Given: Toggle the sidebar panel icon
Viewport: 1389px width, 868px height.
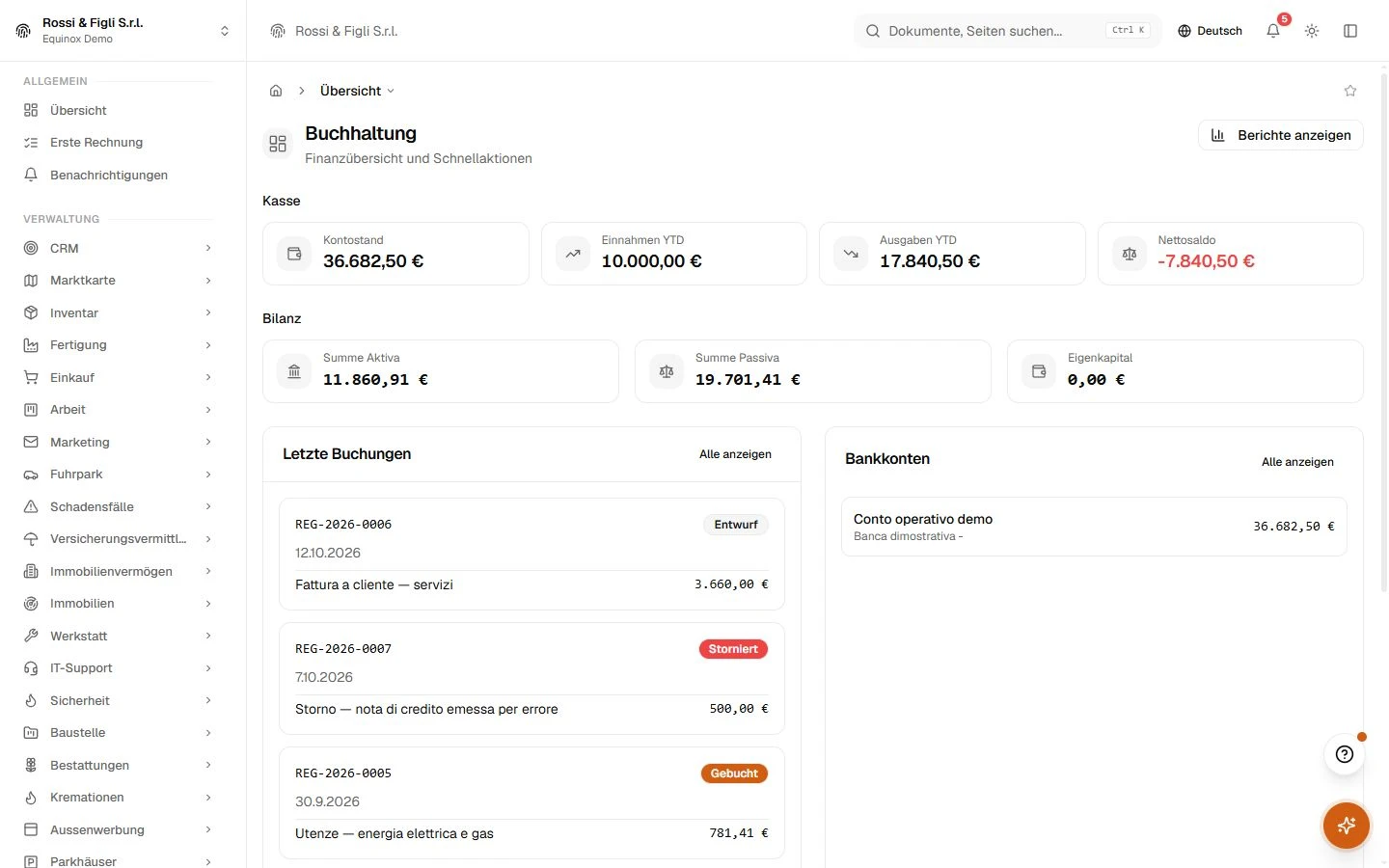Looking at the screenshot, I should (x=1350, y=31).
